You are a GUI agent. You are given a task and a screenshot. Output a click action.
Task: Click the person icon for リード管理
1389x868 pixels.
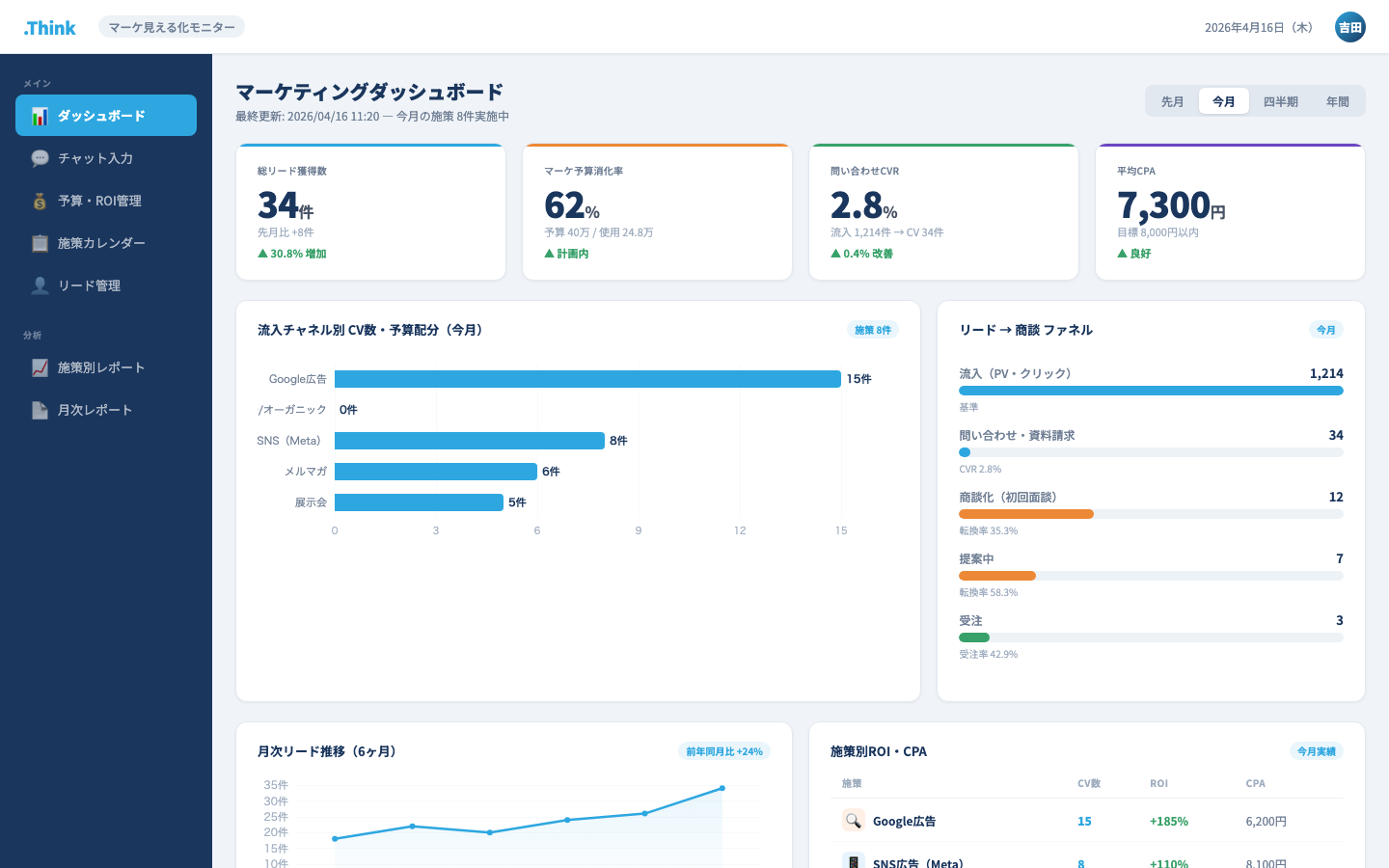pos(40,285)
